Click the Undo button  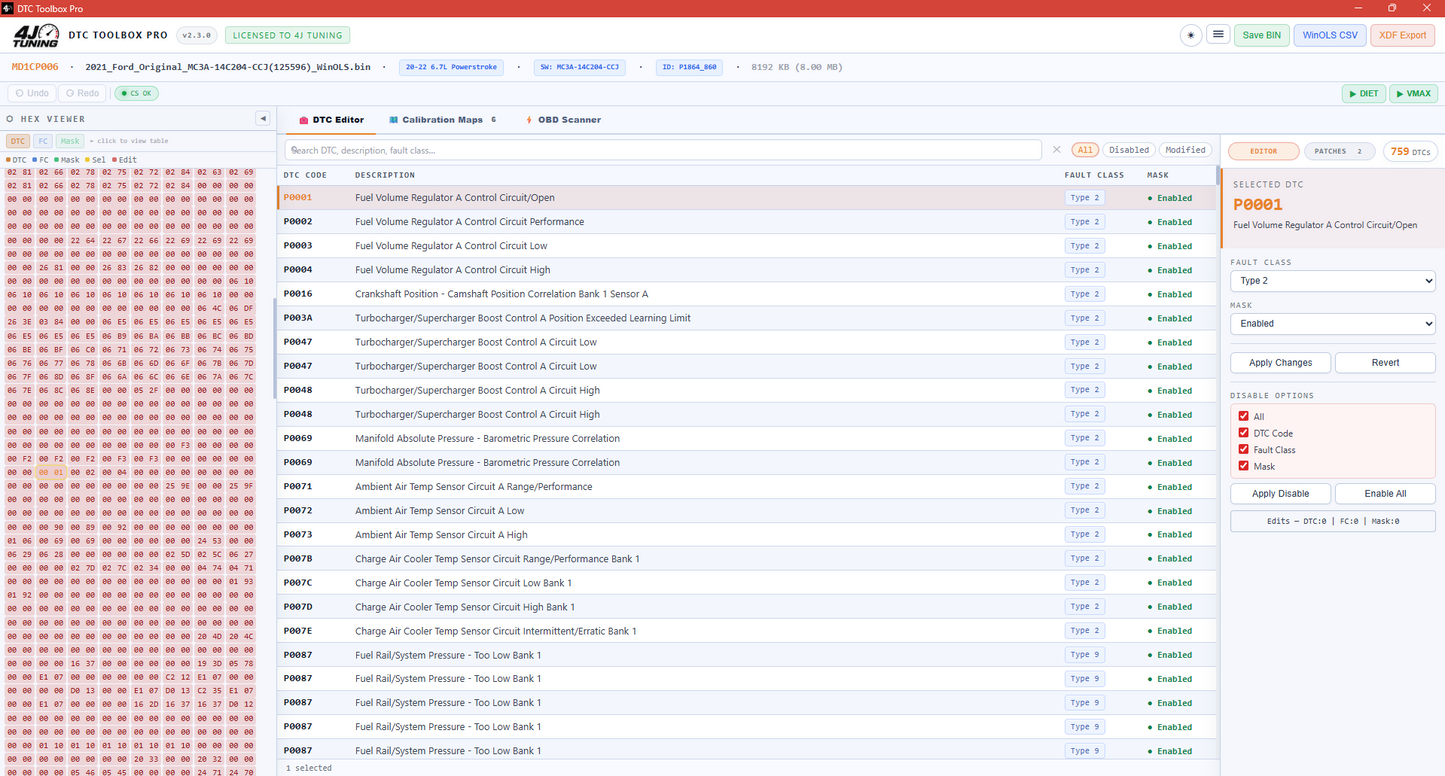click(x=32, y=93)
